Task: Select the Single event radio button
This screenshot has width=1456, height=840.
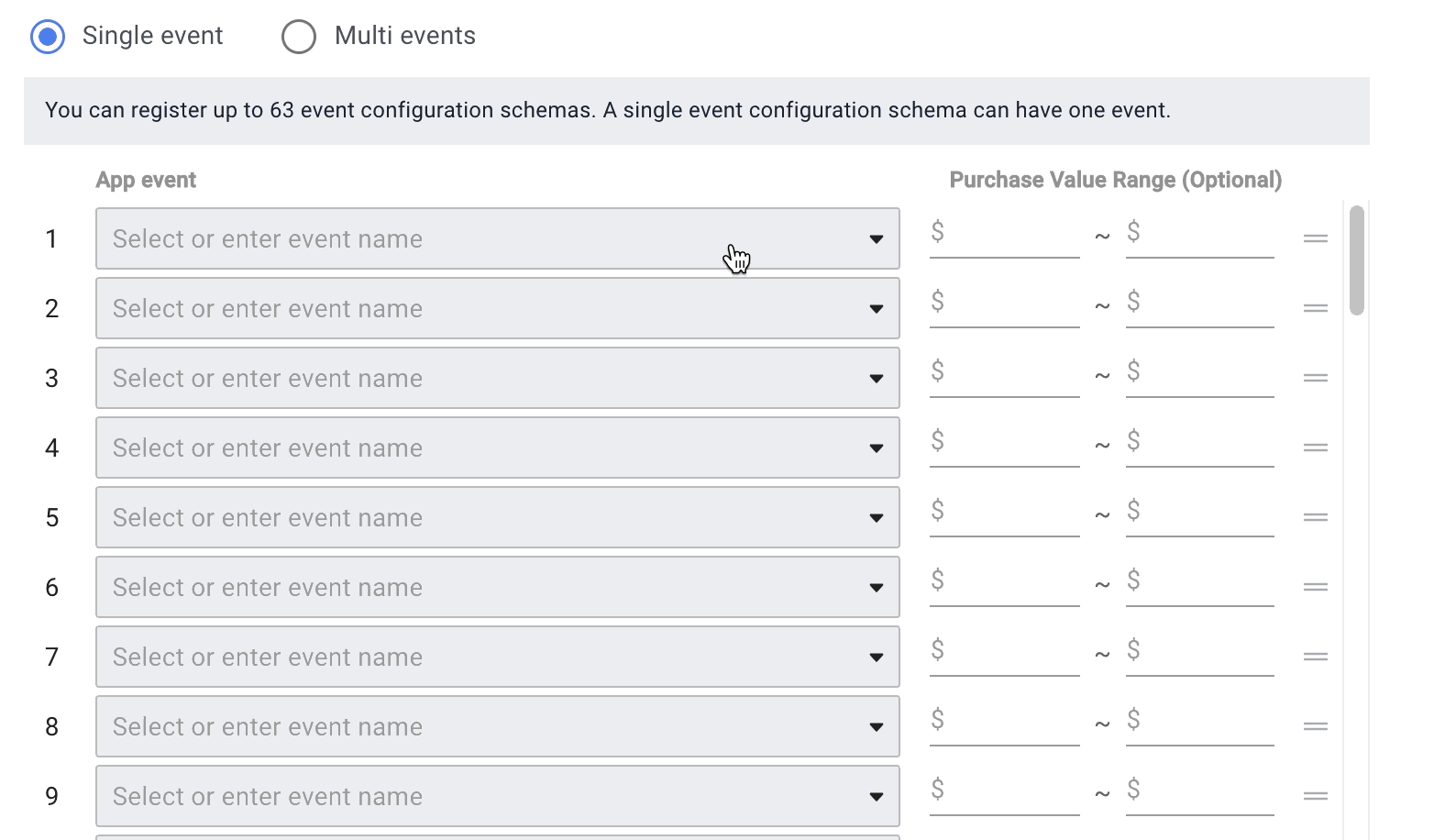Action: pyautogui.click(x=48, y=37)
